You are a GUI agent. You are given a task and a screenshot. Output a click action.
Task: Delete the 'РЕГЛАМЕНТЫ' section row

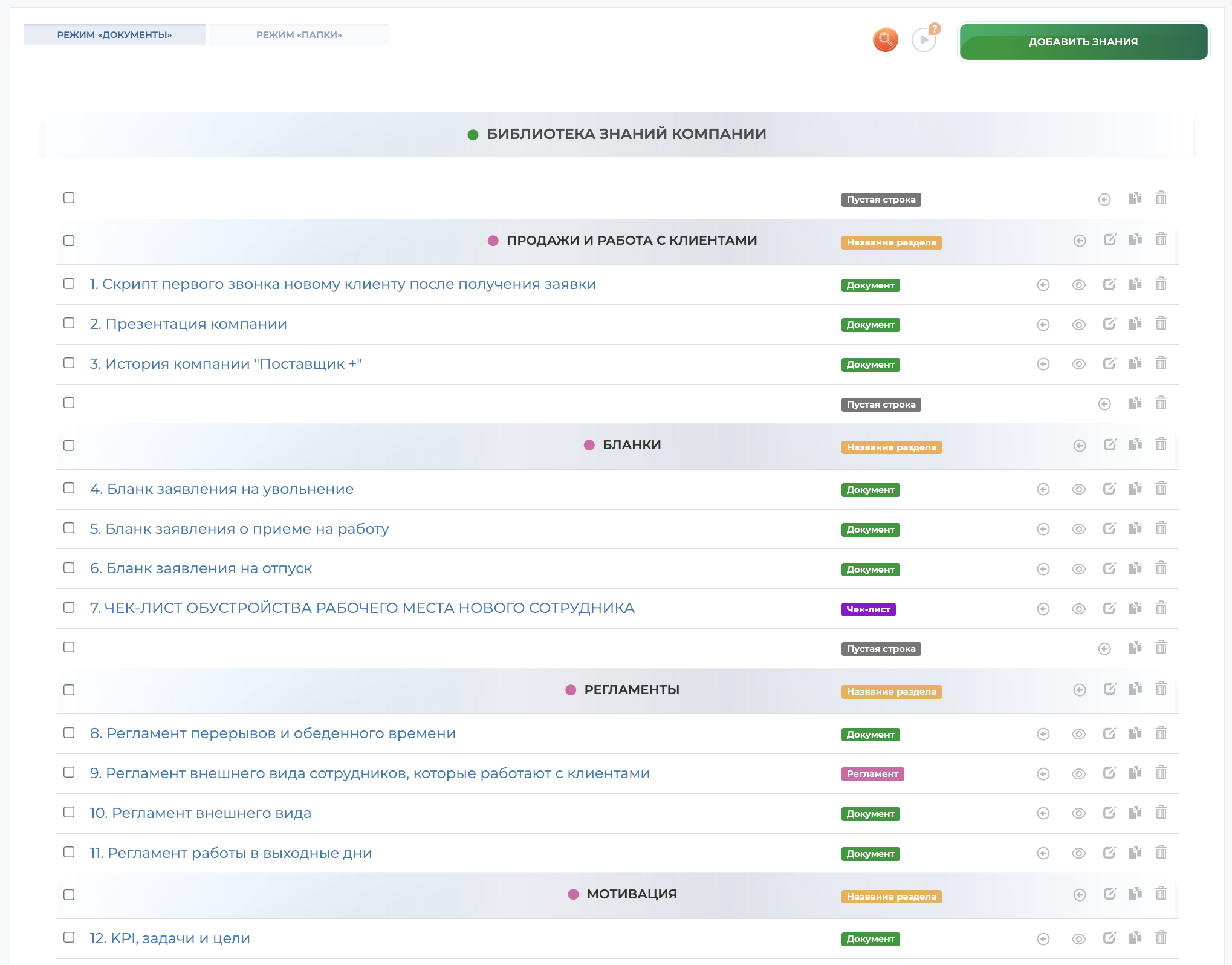point(1161,689)
